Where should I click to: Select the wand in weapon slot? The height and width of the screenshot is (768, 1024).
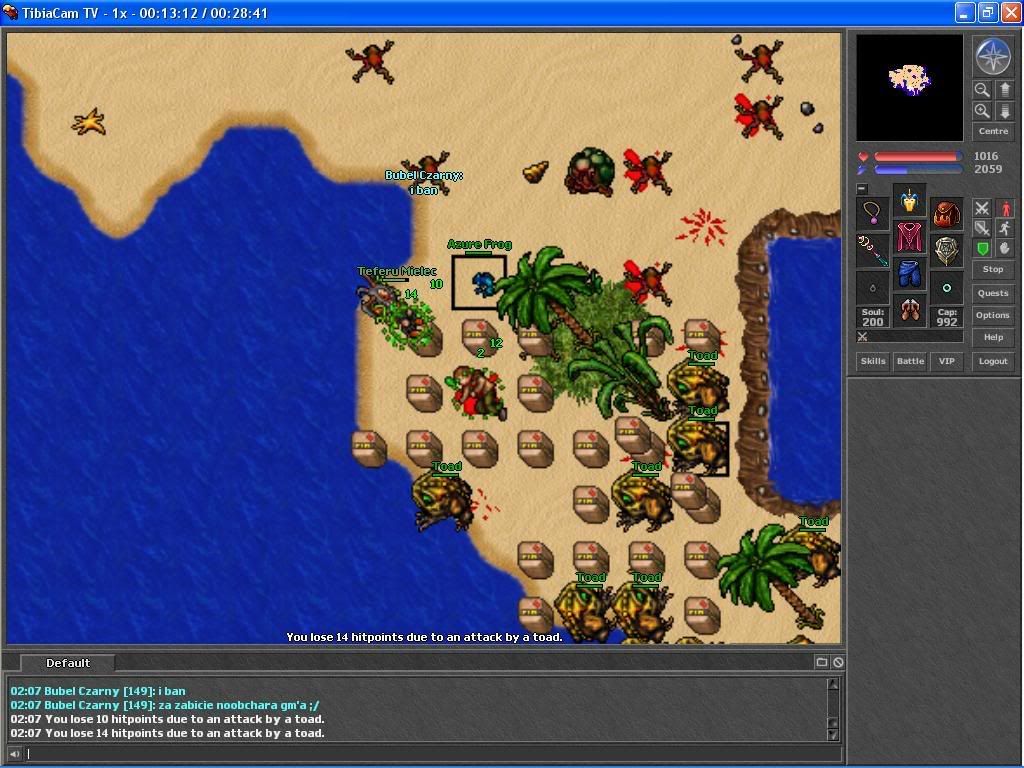tap(872, 251)
